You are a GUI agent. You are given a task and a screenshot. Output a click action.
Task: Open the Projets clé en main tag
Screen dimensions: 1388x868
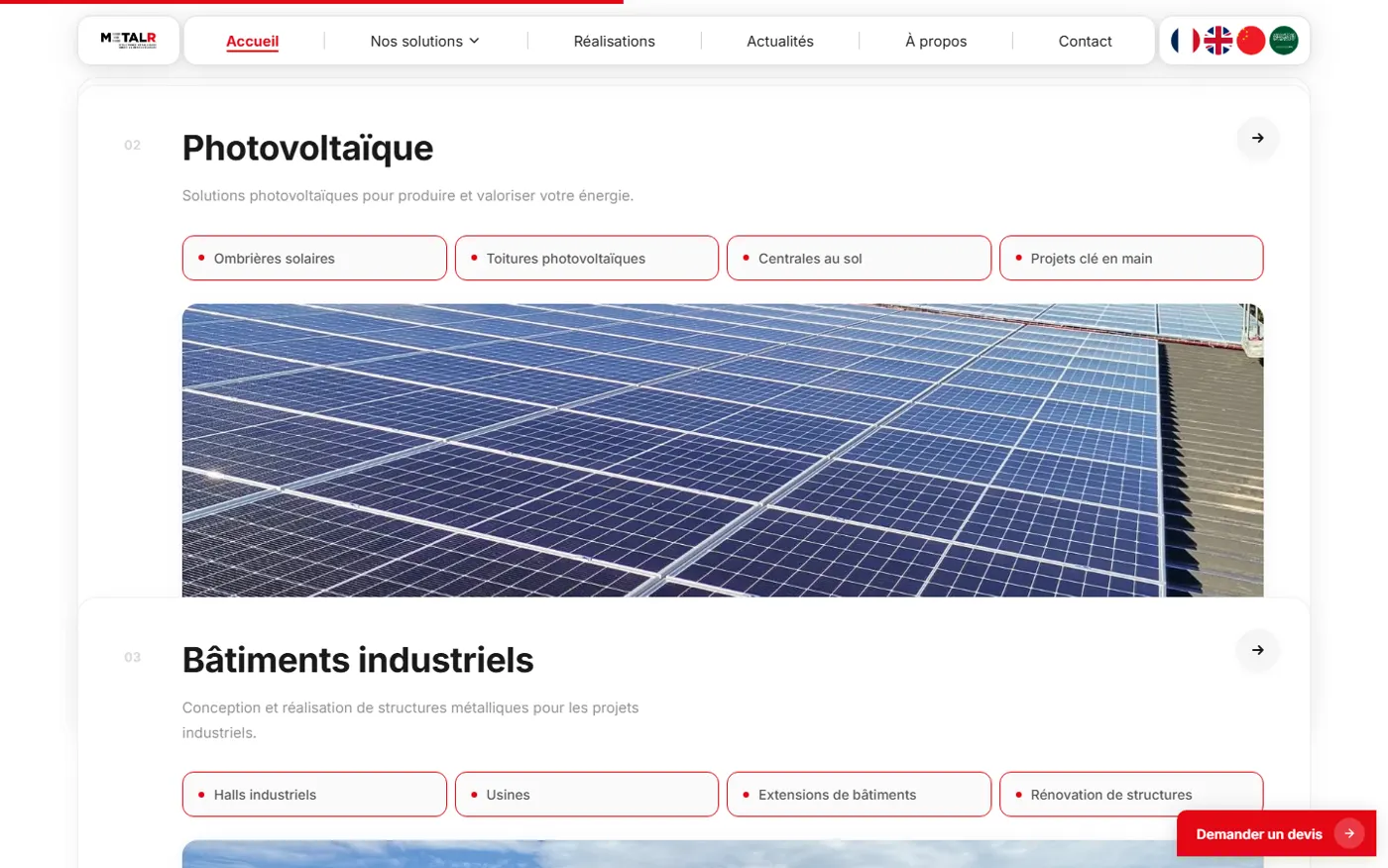(1131, 258)
